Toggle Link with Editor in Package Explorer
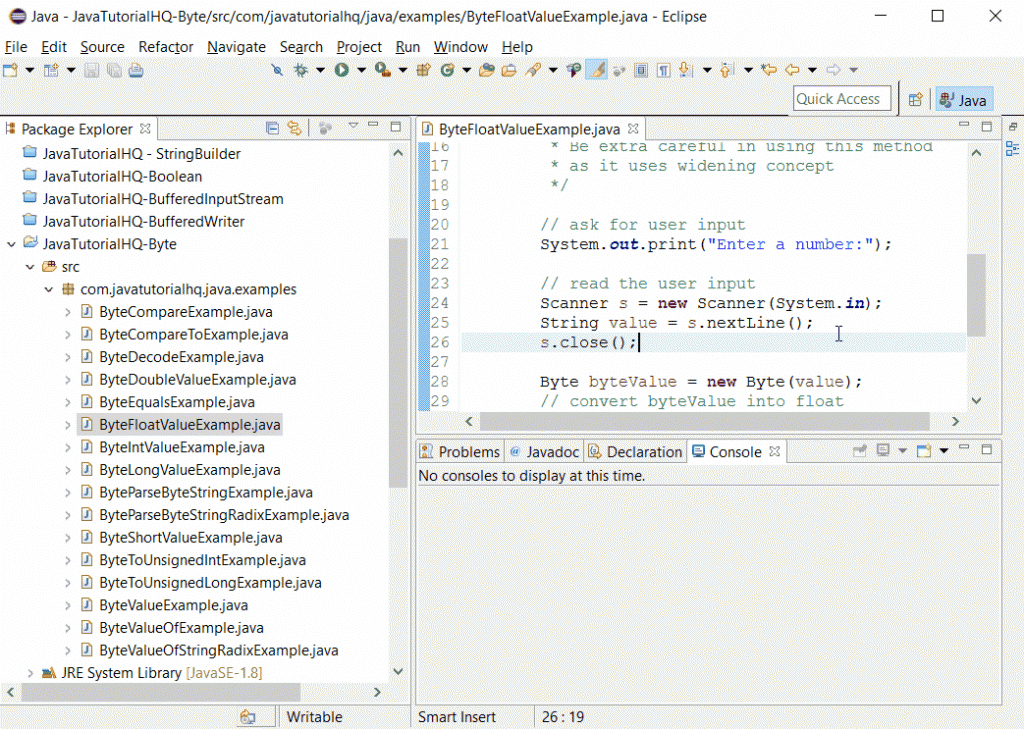The height and width of the screenshot is (729, 1024). point(295,128)
